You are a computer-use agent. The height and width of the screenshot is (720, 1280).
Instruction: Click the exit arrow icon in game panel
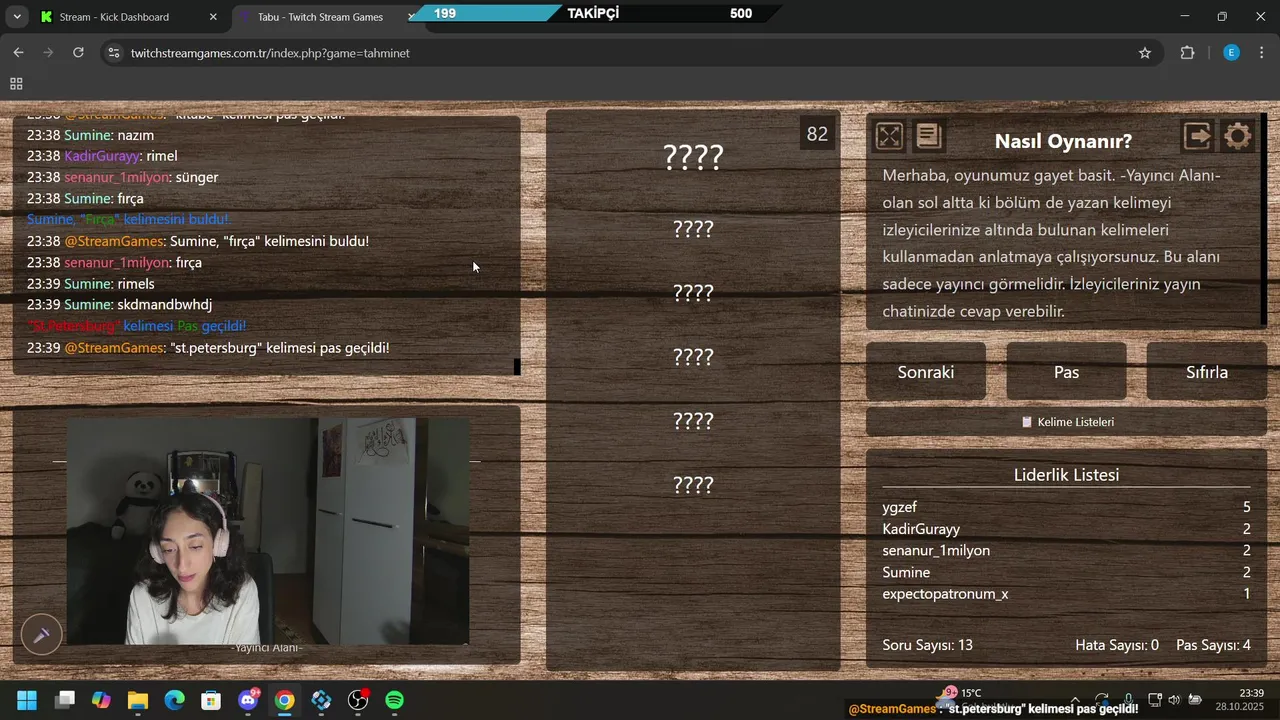pyautogui.click(x=1197, y=136)
